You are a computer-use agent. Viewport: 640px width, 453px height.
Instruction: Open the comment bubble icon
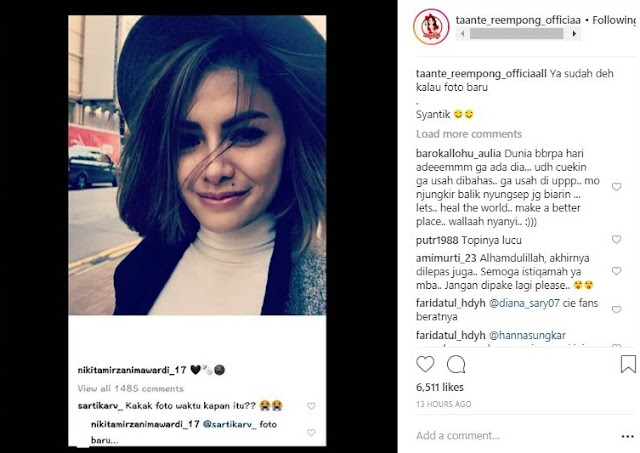456,364
